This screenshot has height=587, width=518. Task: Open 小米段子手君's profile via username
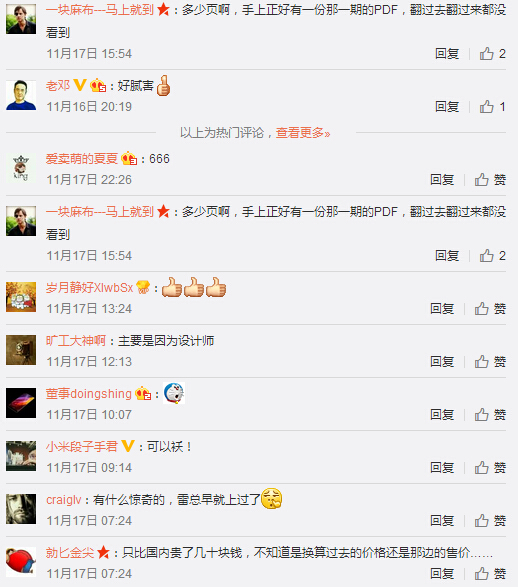click(x=82, y=447)
